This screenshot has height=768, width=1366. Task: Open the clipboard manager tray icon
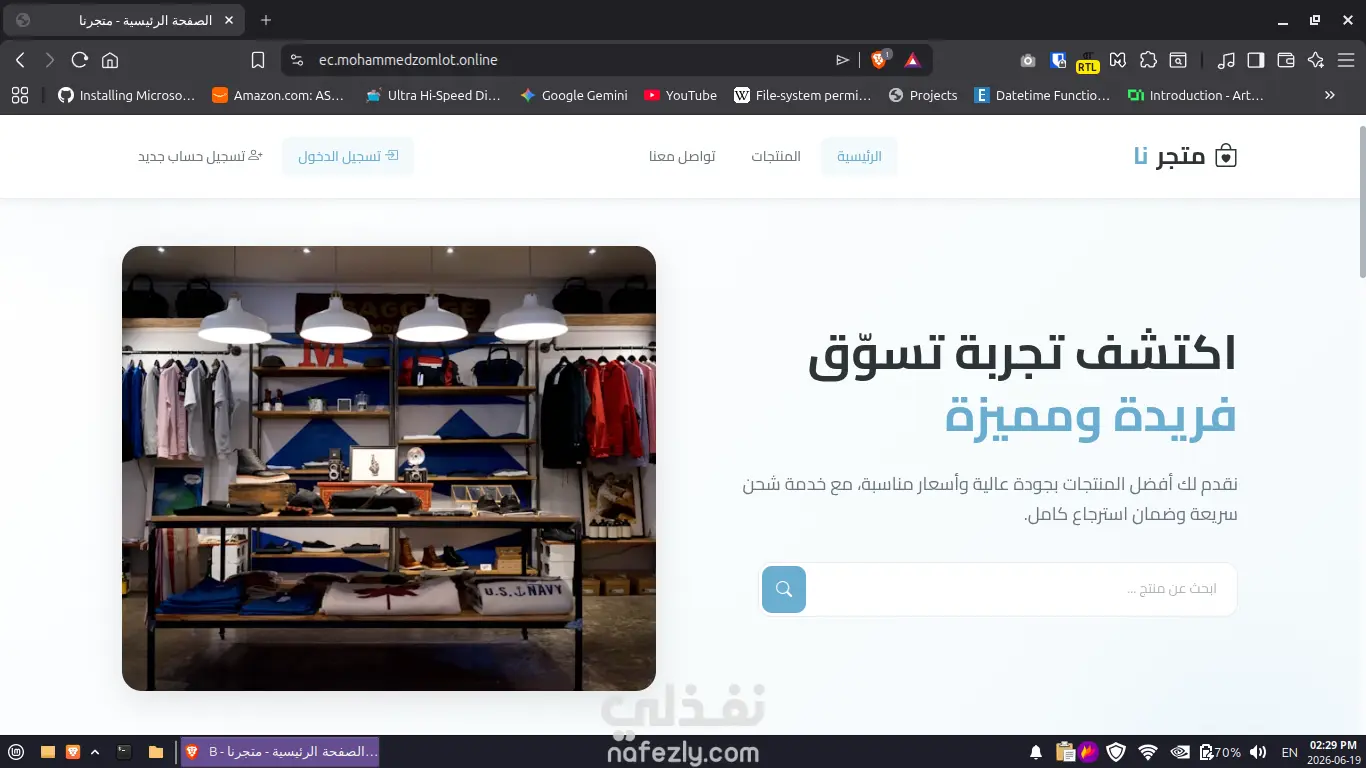pos(1065,752)
